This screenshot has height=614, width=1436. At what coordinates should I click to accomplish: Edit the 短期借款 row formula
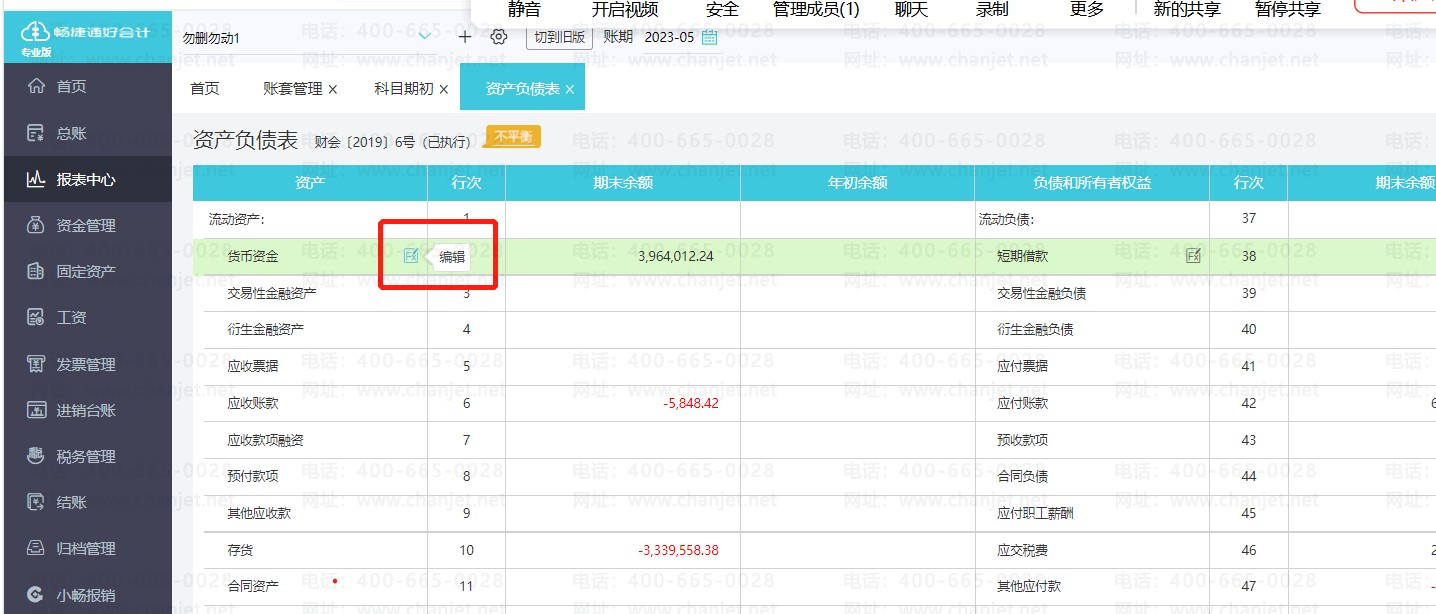point(1193,256)
